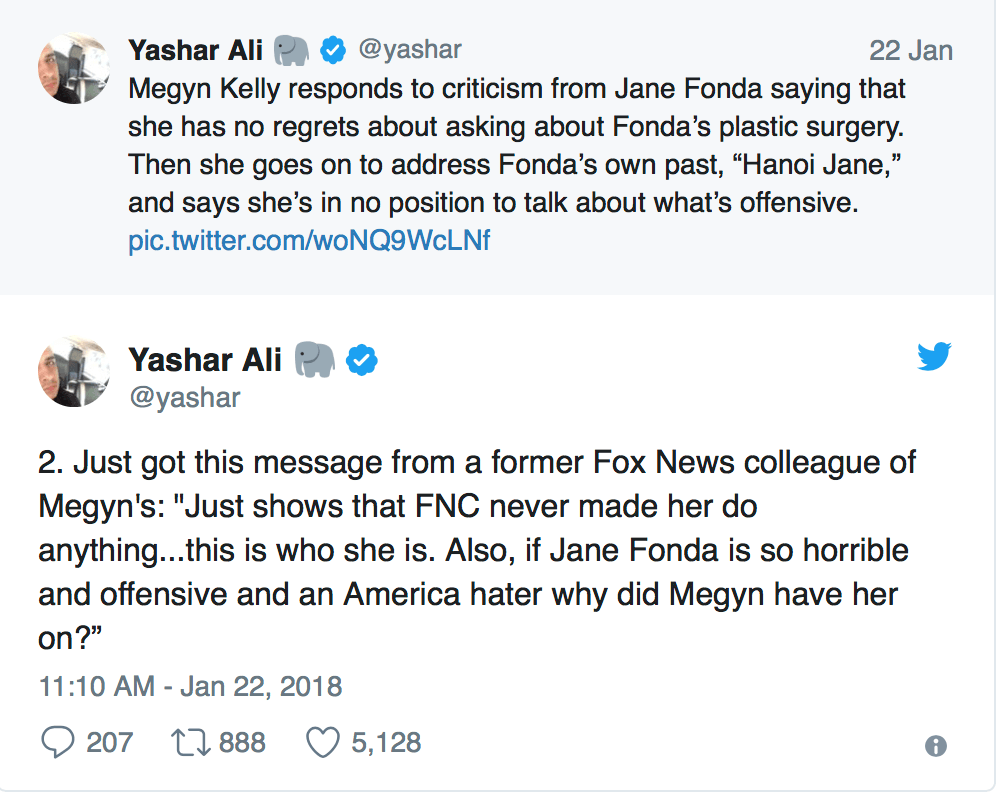Viewport: 1000px width, 794px height.
Task: Click the retweet arrows icon
Action: (190, 742)
